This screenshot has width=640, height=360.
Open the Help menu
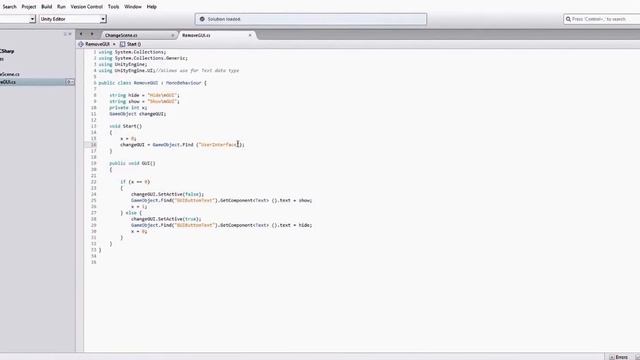click(151, 7)
